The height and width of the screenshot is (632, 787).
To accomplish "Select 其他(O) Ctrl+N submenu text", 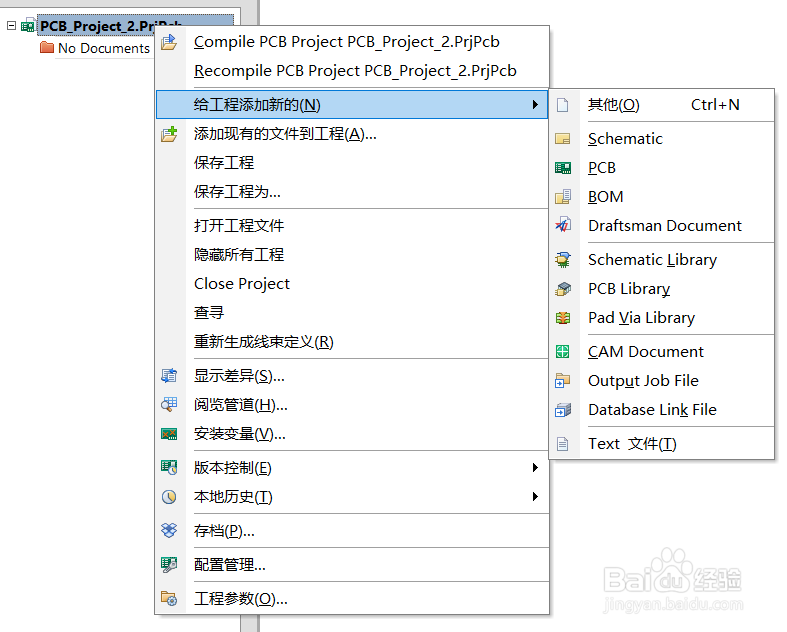I will tap(662, 105).
